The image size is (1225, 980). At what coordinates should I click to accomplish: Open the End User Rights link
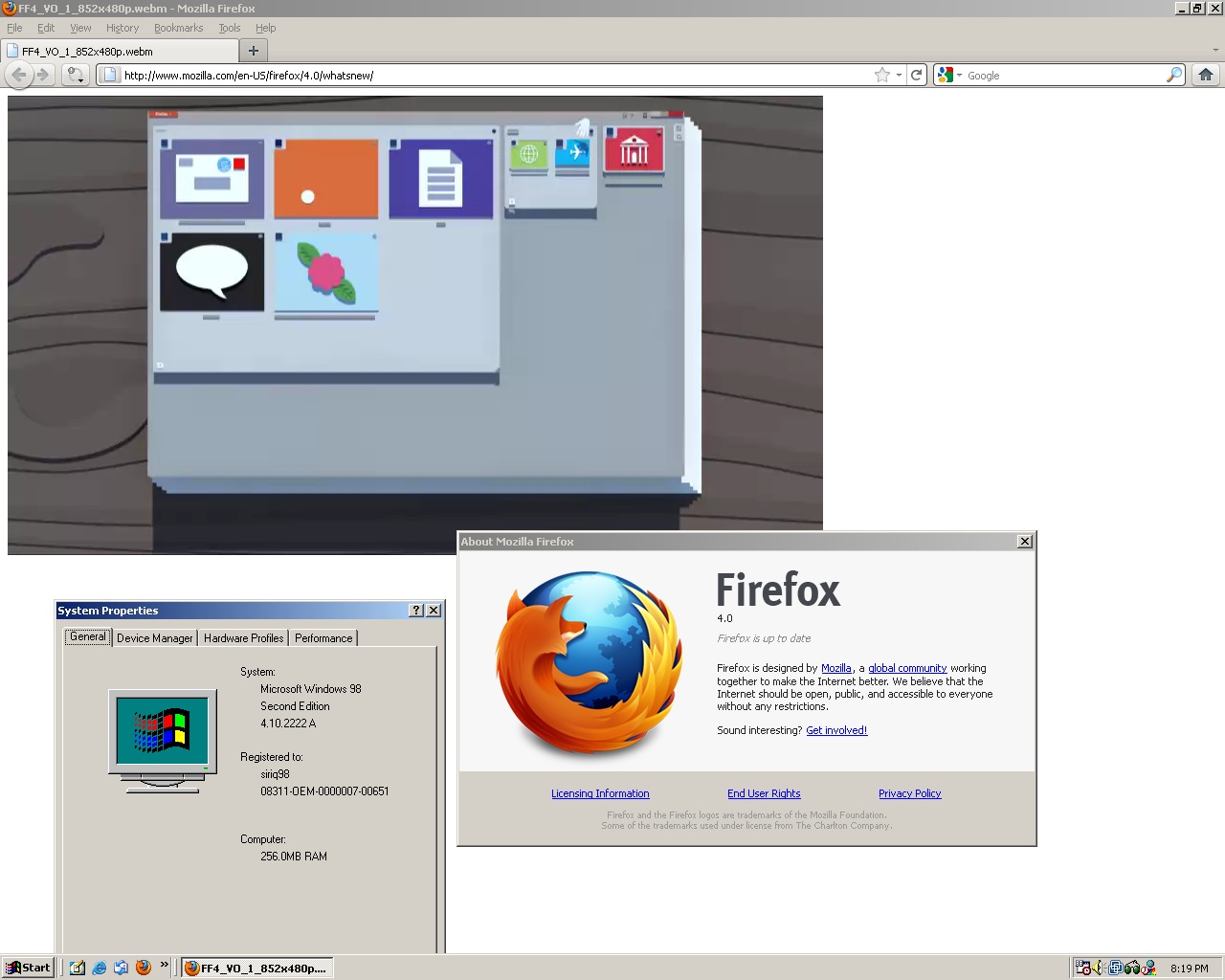pyautogui.click(x=764, y=793)
